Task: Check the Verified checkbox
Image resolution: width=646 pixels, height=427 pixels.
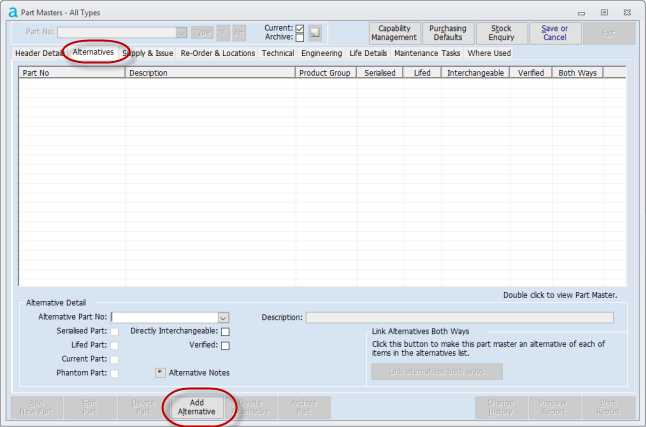Action: coord(225,345)
